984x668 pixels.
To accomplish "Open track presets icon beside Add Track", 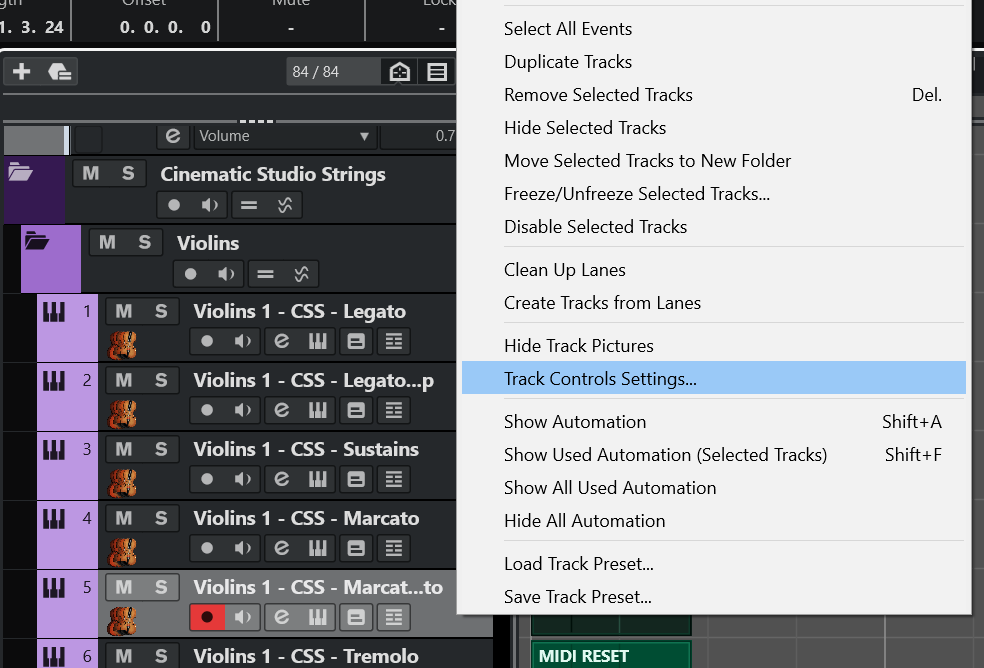I will pyautogui.click(x=60, y=71).
